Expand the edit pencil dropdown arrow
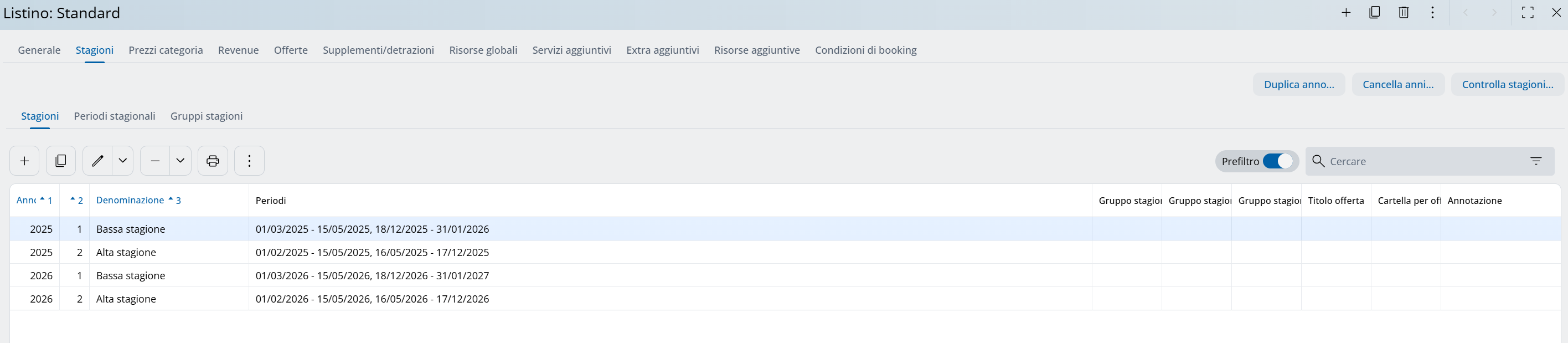1568x343 pixels. click(x=123, y=161)
